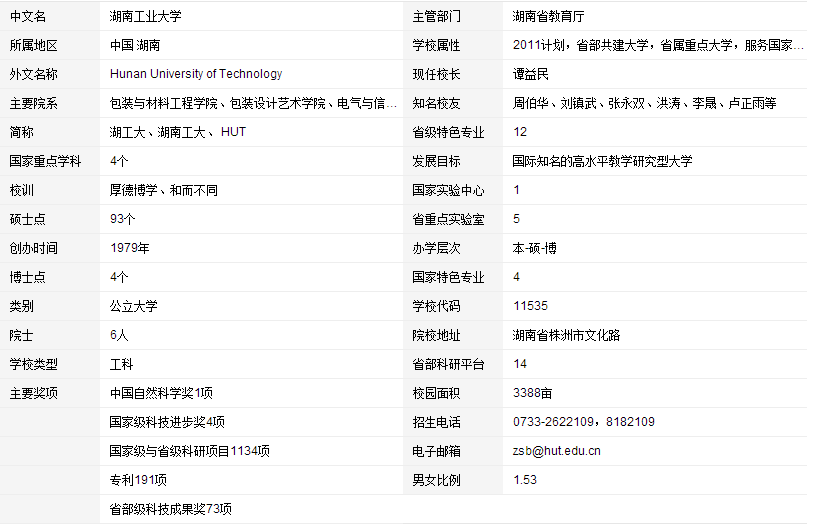Screen dimensions: 817x526
Task: Select the alumni list starting with 周伯华
Action: tap(645, 103)
